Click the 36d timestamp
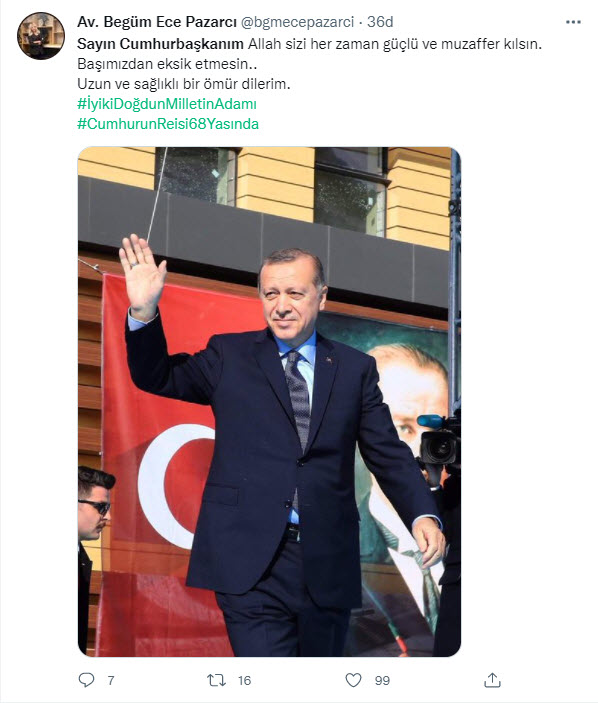598x703 pixels. pos(380,22)
